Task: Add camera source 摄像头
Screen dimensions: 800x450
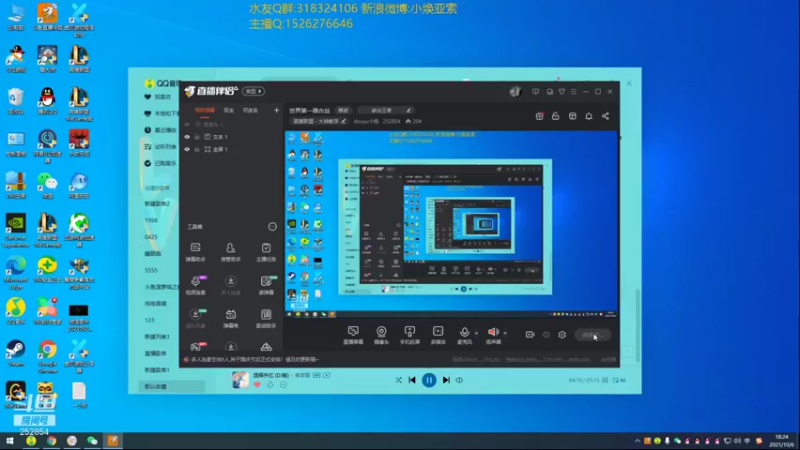Action: click(381, 335)
